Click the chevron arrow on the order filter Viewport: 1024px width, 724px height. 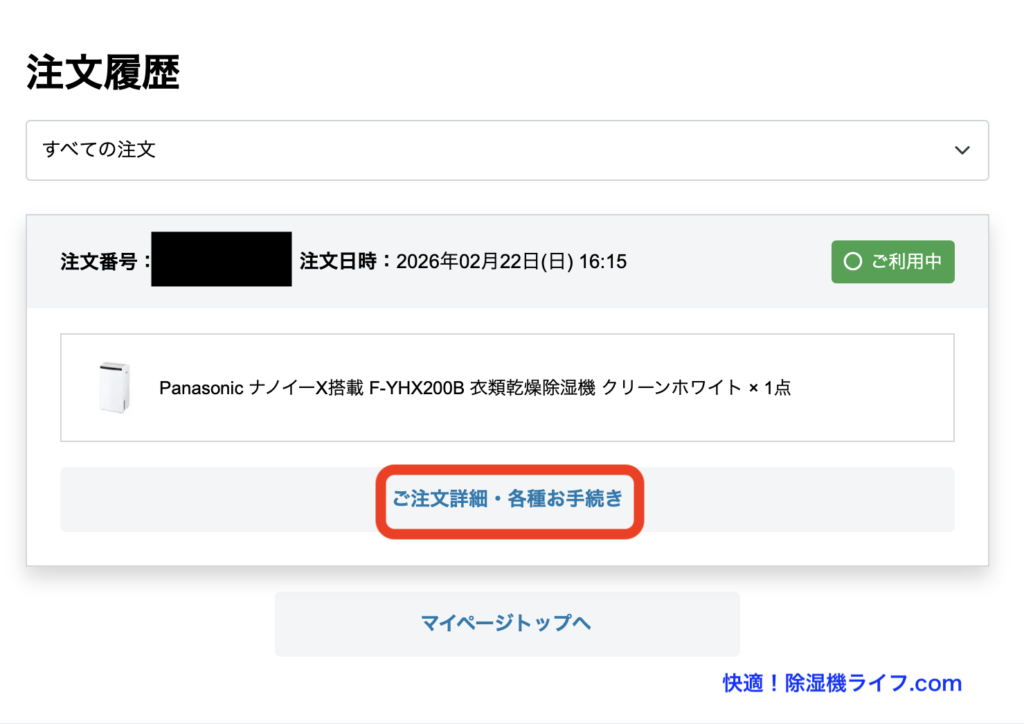(x=962, y=150)
